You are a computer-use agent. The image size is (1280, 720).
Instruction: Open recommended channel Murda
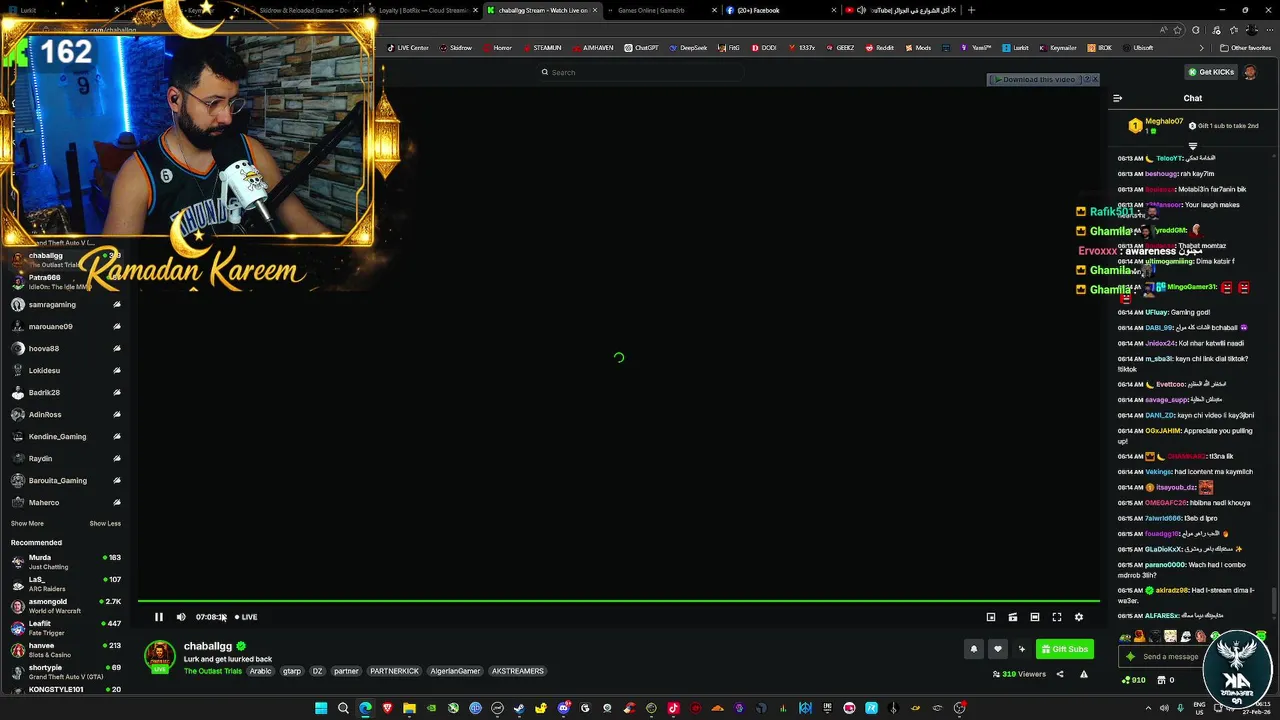64,562
